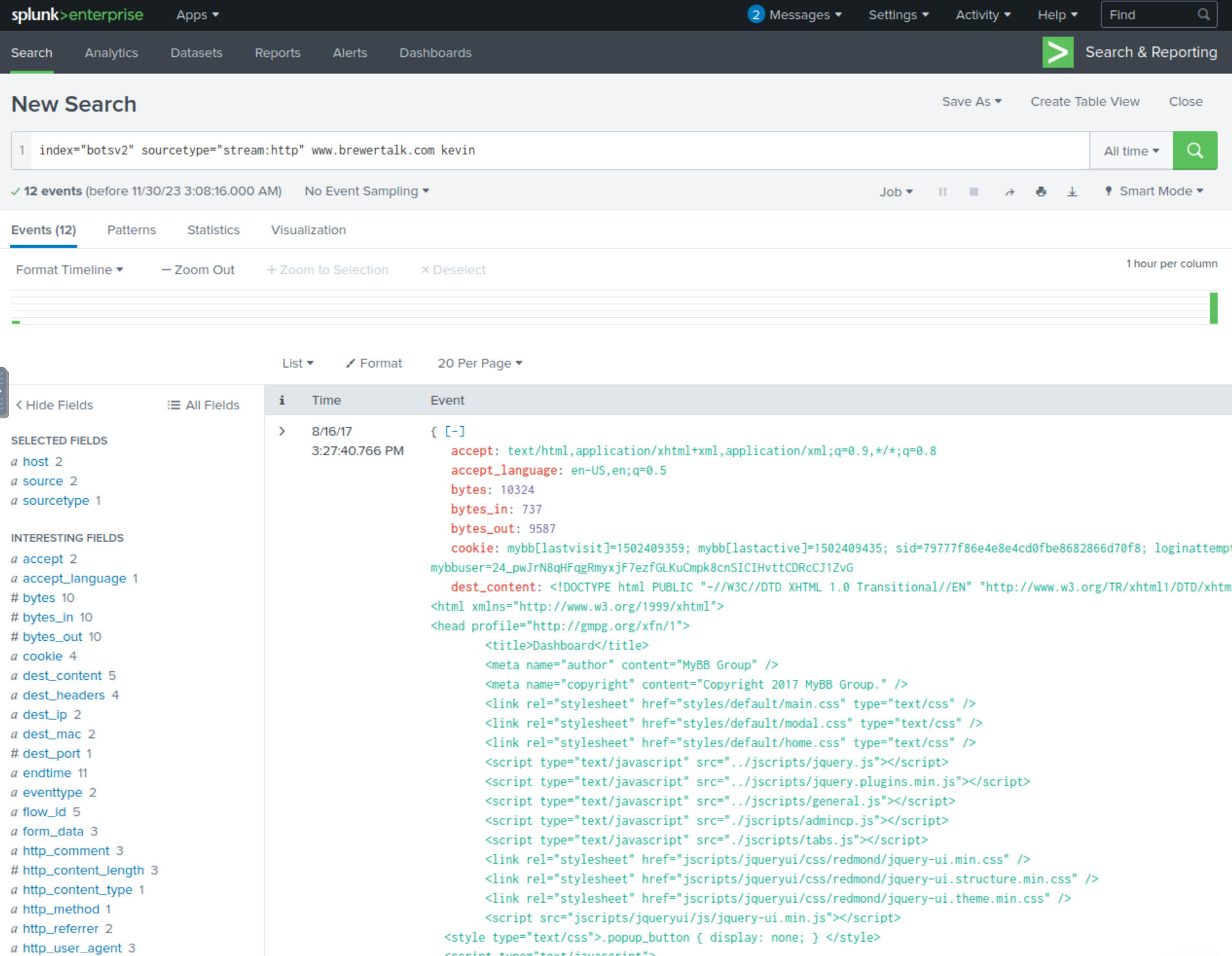
Task: Go to the Analytics nav tab
Action: click(x=111, y=53)
